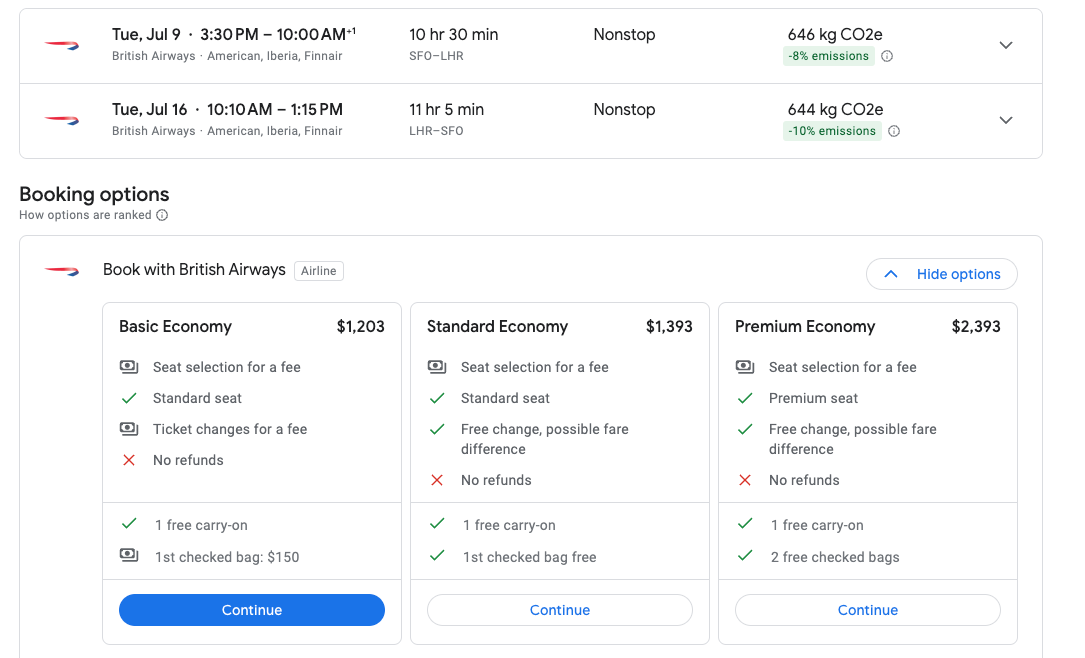
Task: Click info icon beside -10% emissions badge
Action: (x=894, y=131)
